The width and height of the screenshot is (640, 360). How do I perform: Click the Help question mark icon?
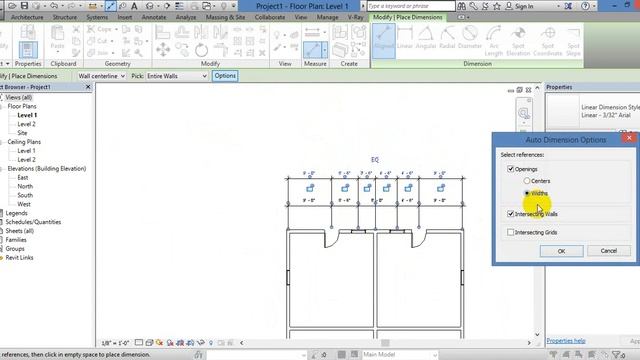pos(585,6)
